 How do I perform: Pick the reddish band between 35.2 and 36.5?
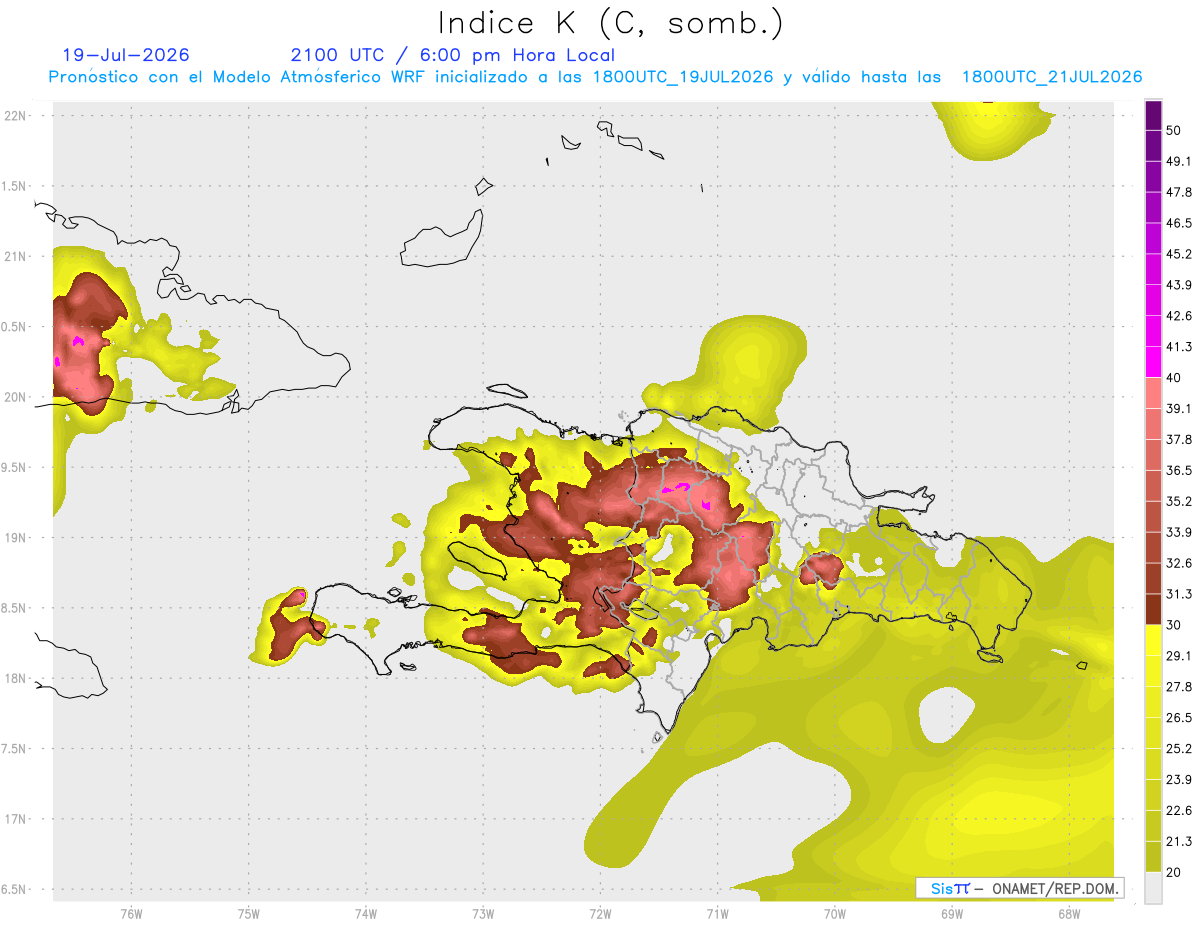(x=1154, y=486)
